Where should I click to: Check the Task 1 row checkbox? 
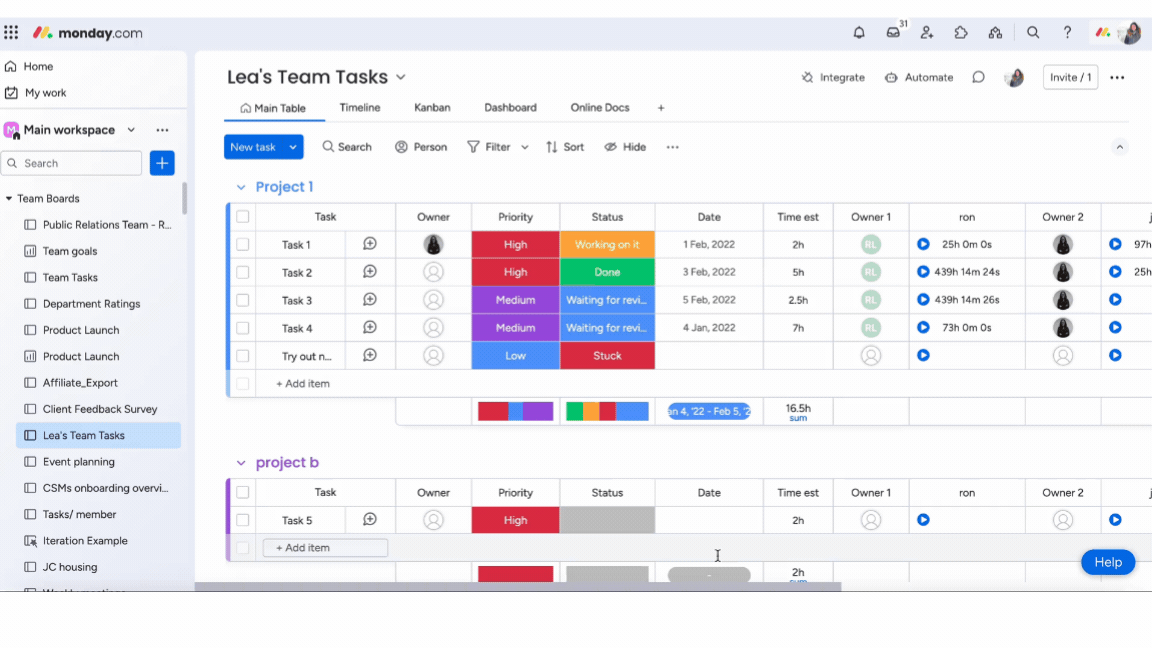(242, 245)
